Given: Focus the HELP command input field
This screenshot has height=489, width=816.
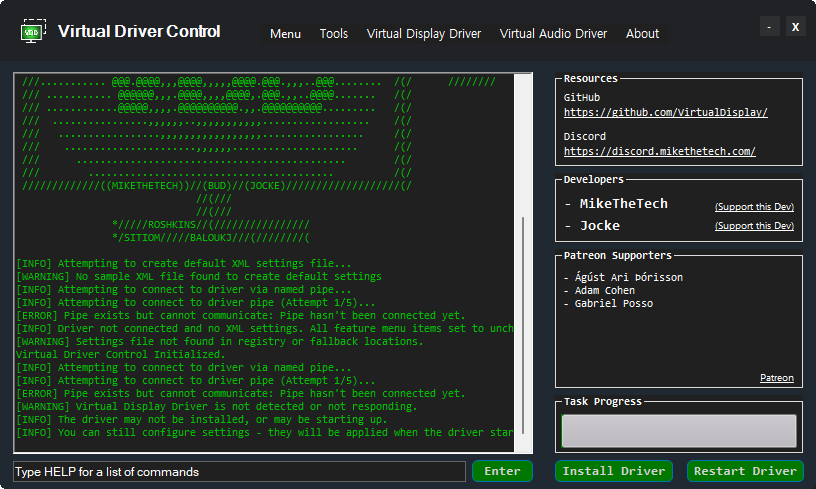Looking at the screenshot, I should pyautogui.click(x=239, y=471).
